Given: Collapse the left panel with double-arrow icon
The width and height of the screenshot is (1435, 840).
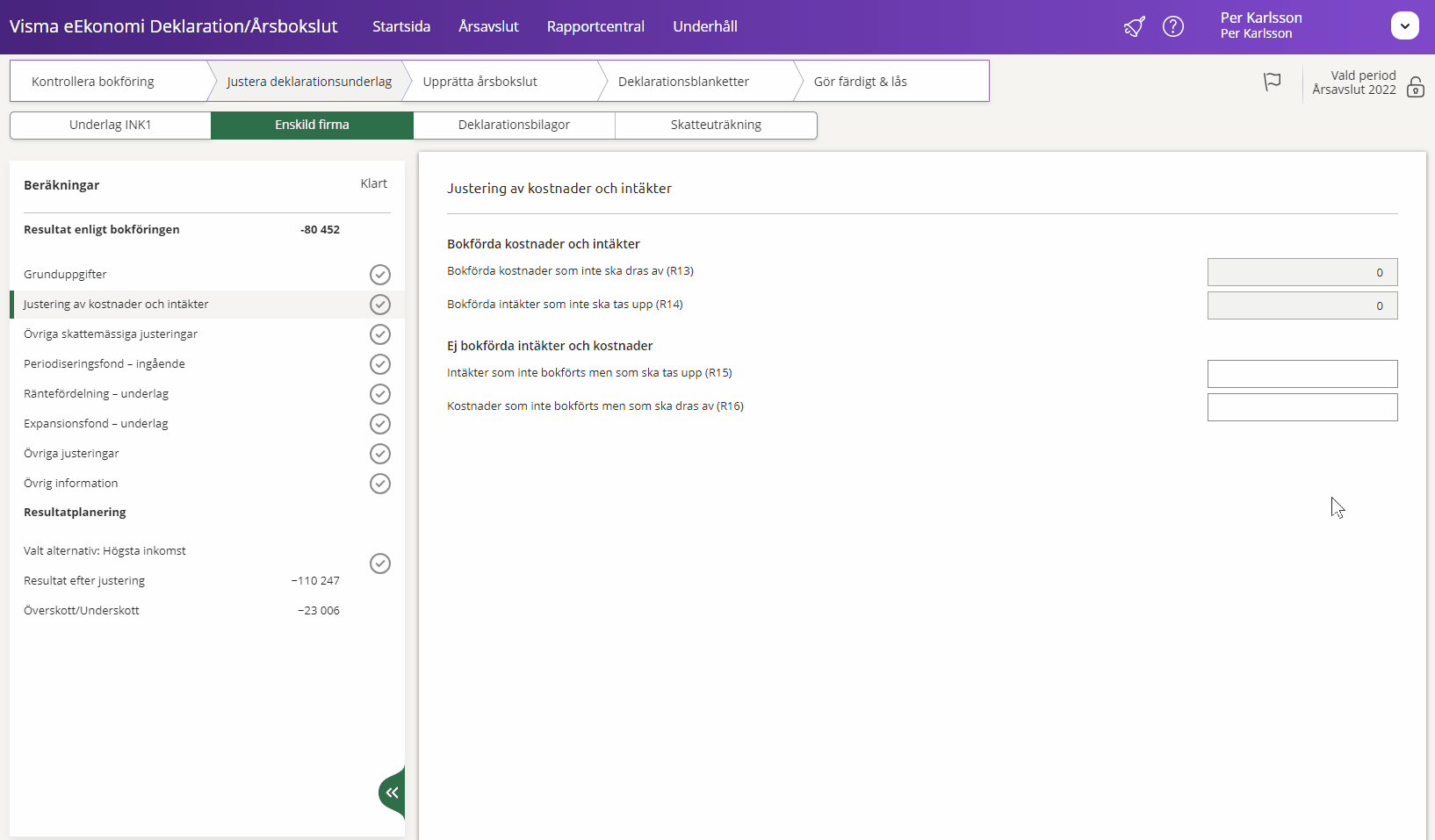Looking at the screenshot, I should (392, 793).
